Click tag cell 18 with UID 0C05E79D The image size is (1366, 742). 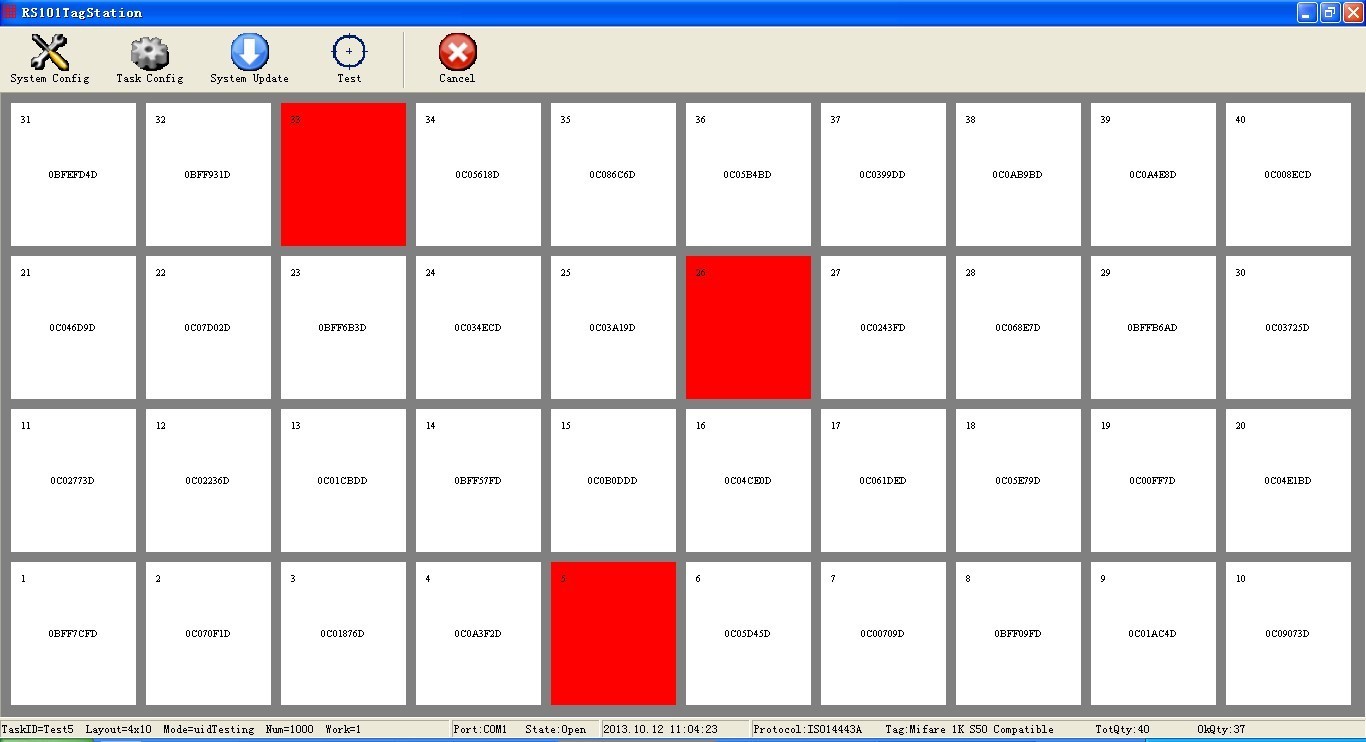pyautogui.click(x=1018, y=480)
